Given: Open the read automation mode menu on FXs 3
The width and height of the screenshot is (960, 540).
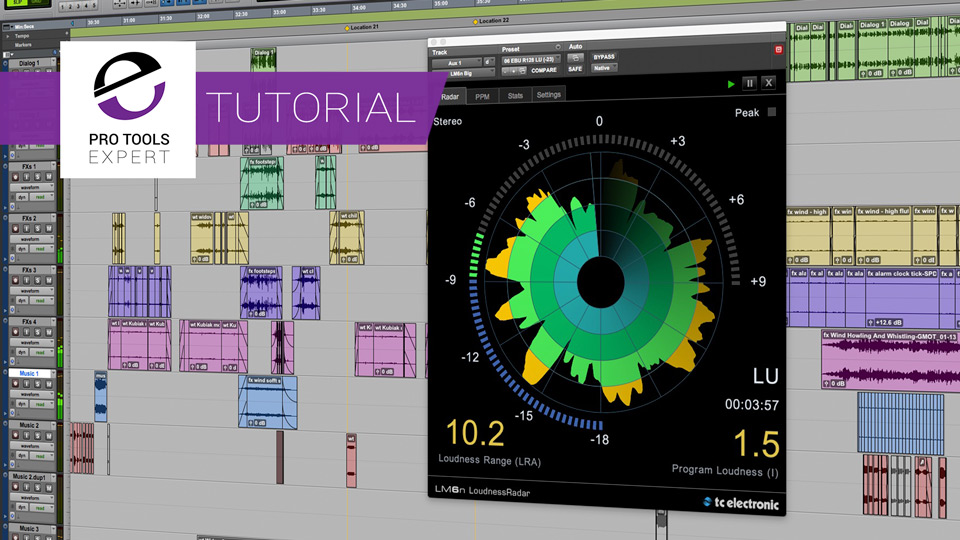Looking at the screenshot, I should point(42,301).
